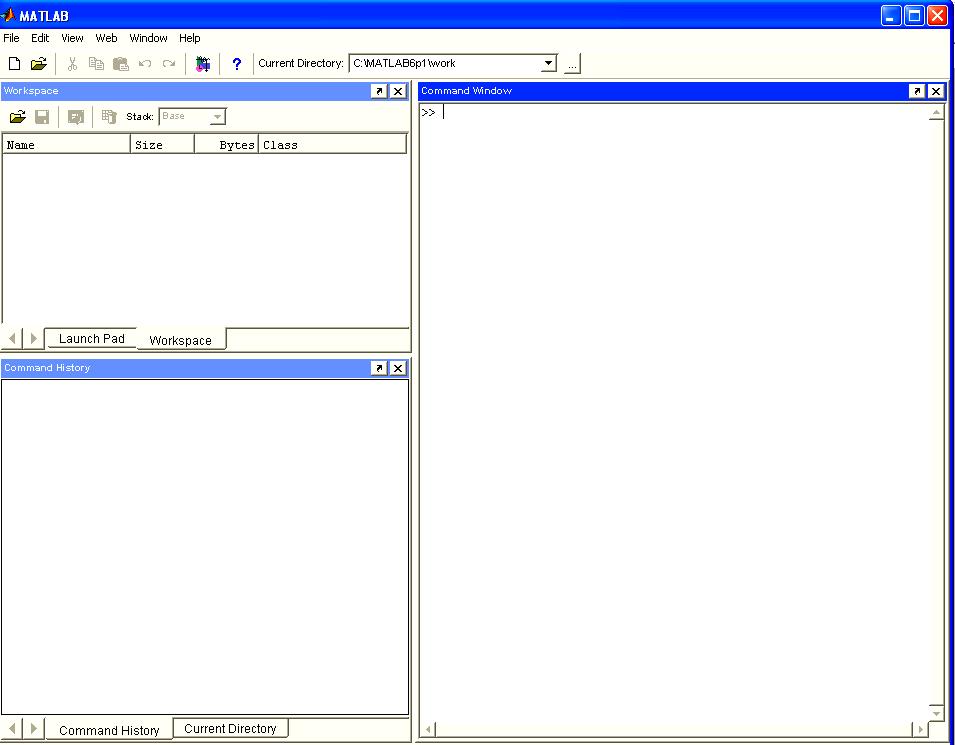The width and height of the screenshot is (955, 745).
Task: Select the Command History tab
Action: pyautogui.click(x=109, y=730)
